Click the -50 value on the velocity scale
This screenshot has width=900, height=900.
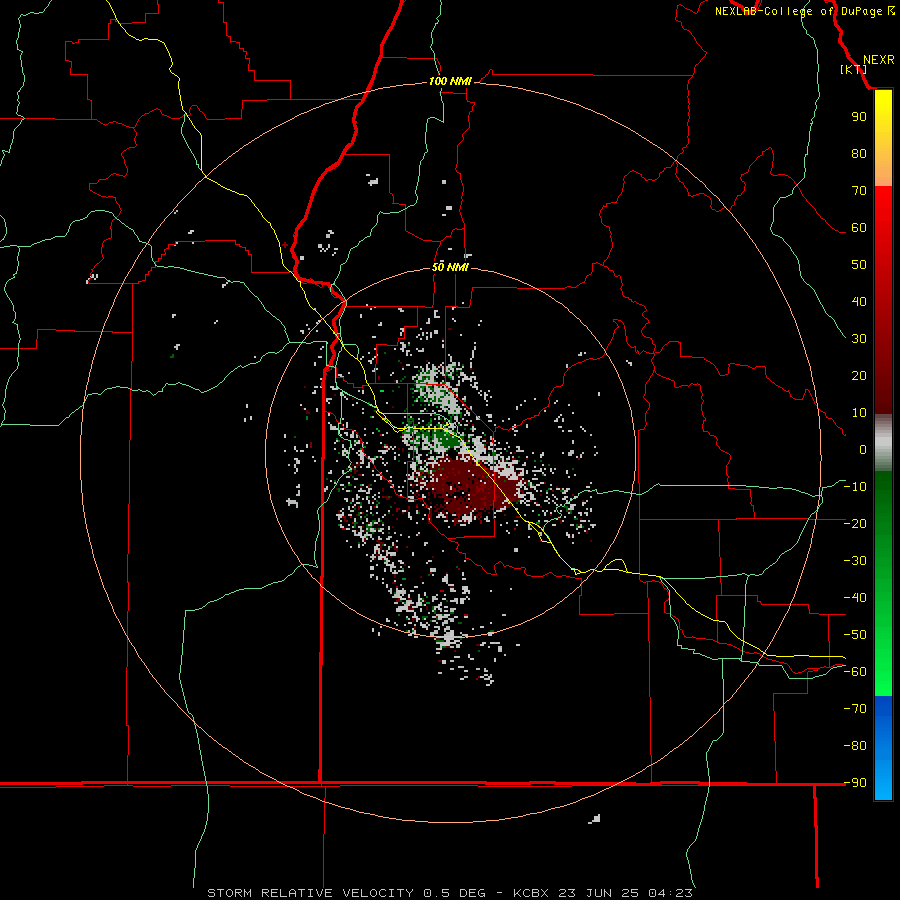click(855, 635)
